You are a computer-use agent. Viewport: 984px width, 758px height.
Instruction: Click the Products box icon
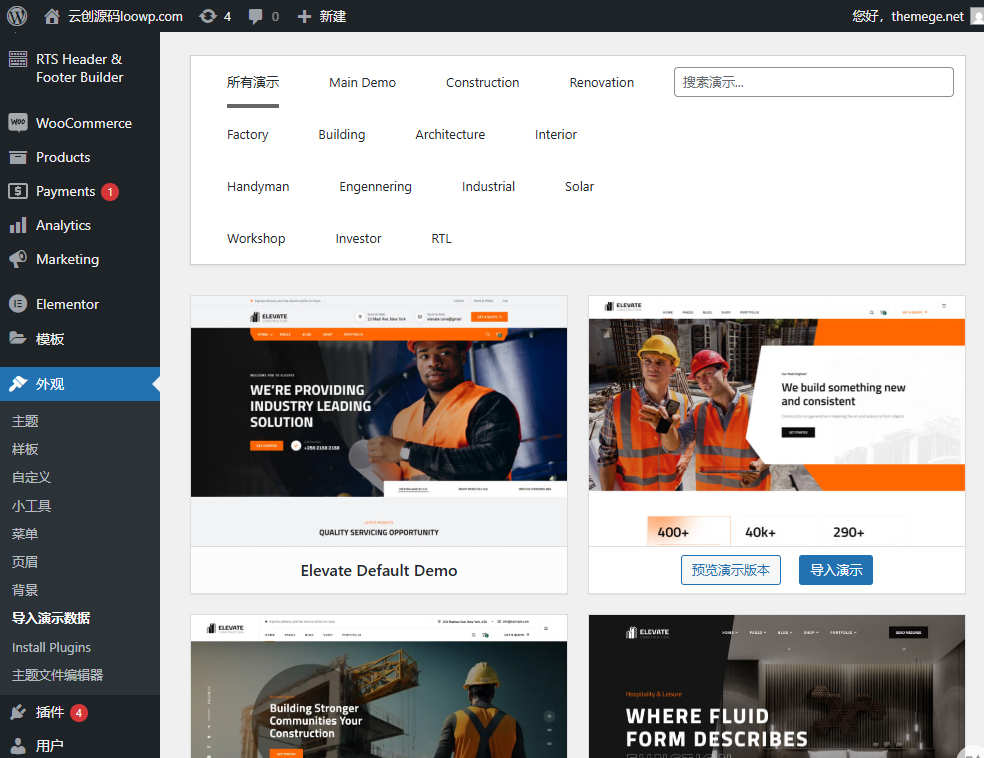18,157
